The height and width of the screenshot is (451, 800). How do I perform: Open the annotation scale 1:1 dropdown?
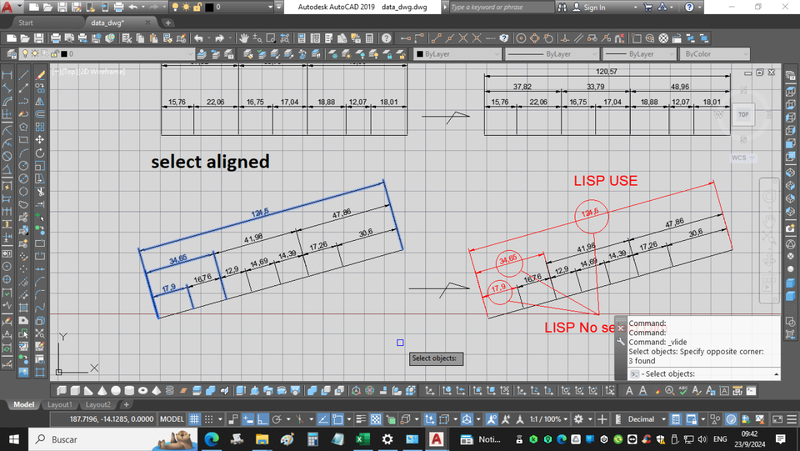coord(546,419)
